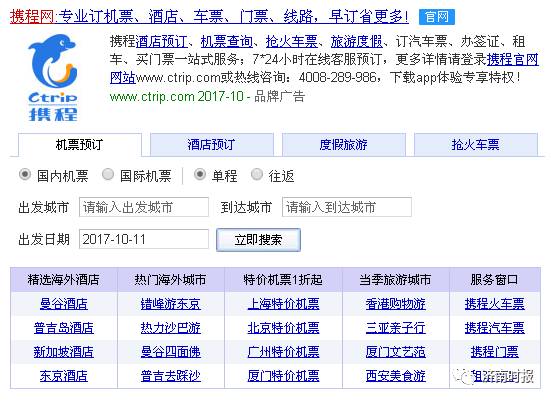Viewport: 551px width, 401px height.
Task: Click the 出发日期 date field
Action: (x=144, y=239)
